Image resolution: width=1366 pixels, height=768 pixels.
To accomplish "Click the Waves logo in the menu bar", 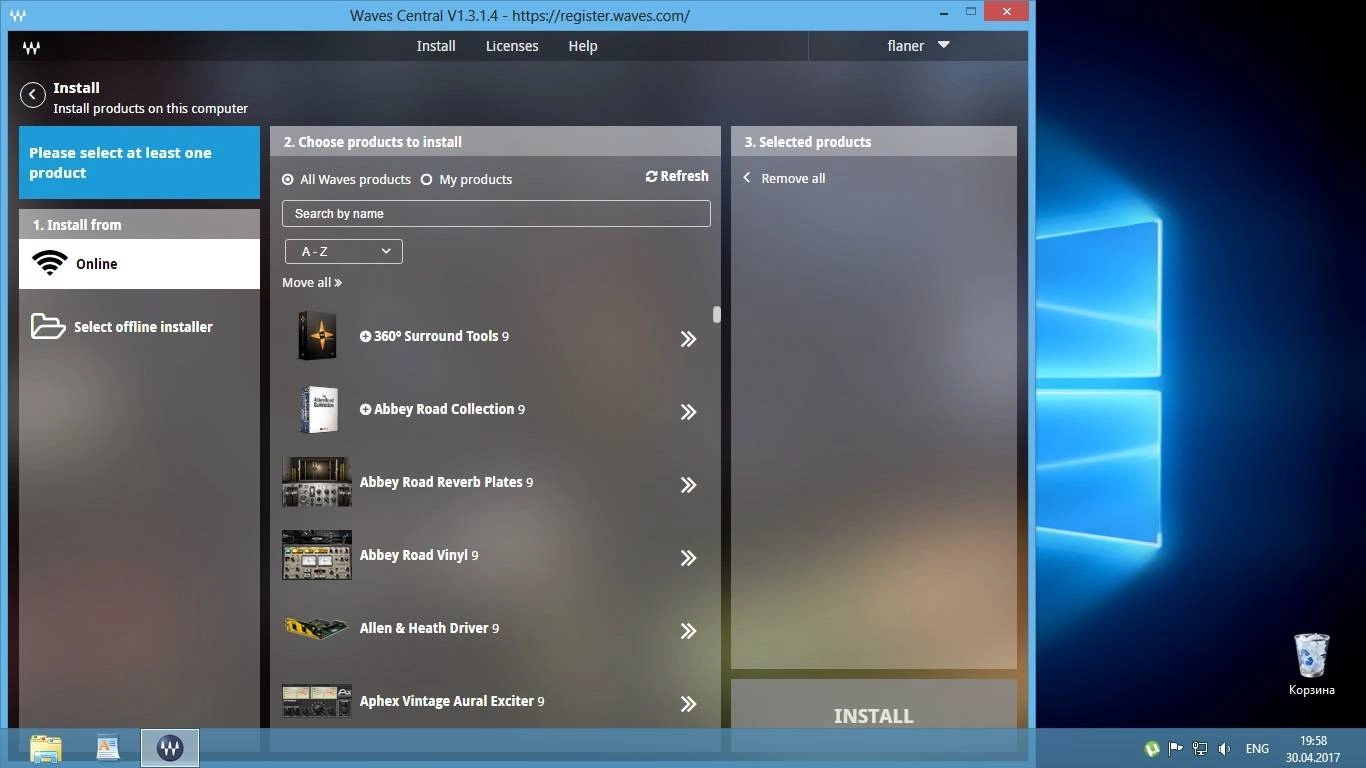I will pyautogui.click(x=31, y=46).
